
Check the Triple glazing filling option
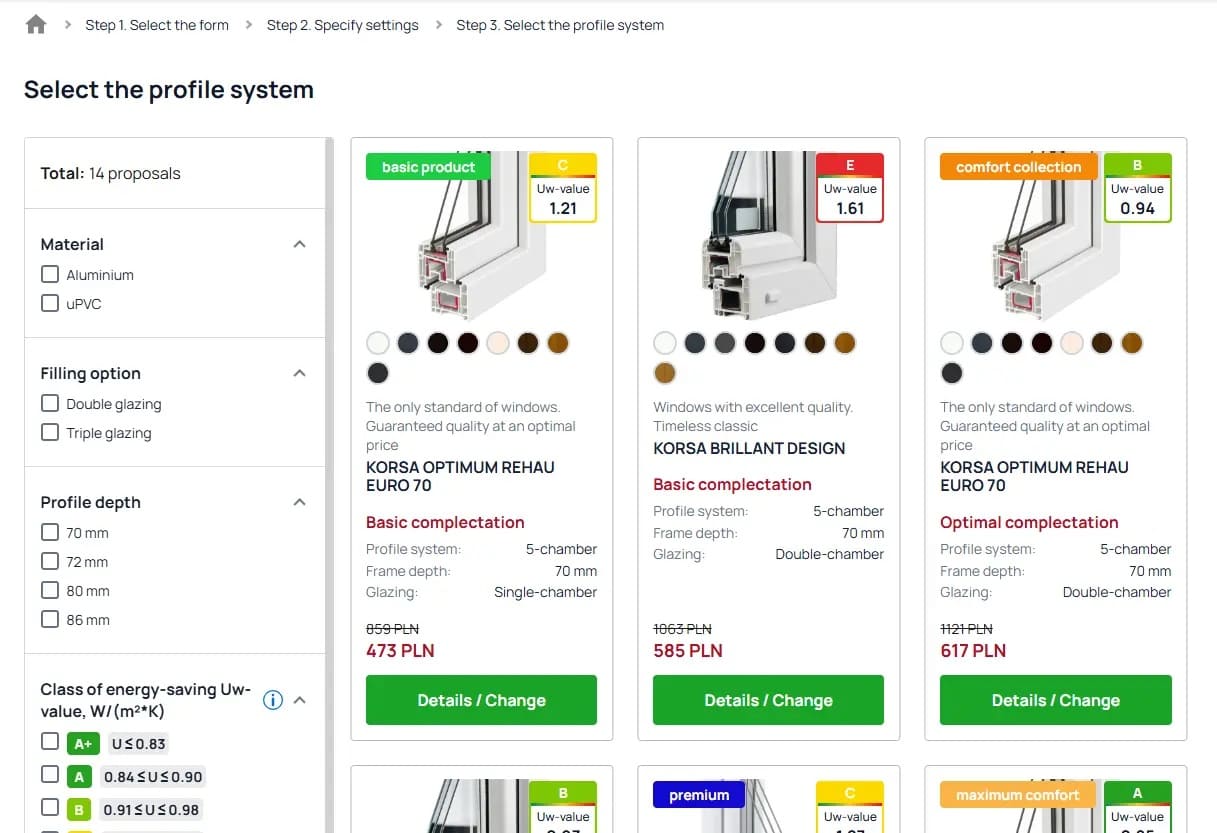(x=50, y=433)
